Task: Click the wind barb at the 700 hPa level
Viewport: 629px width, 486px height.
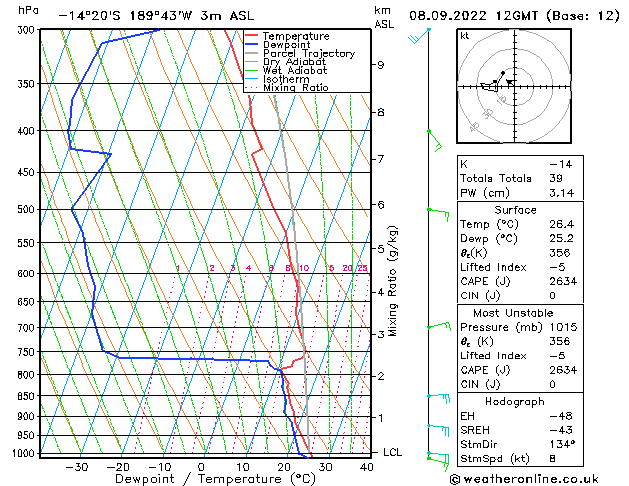Action: coord(439,326)
